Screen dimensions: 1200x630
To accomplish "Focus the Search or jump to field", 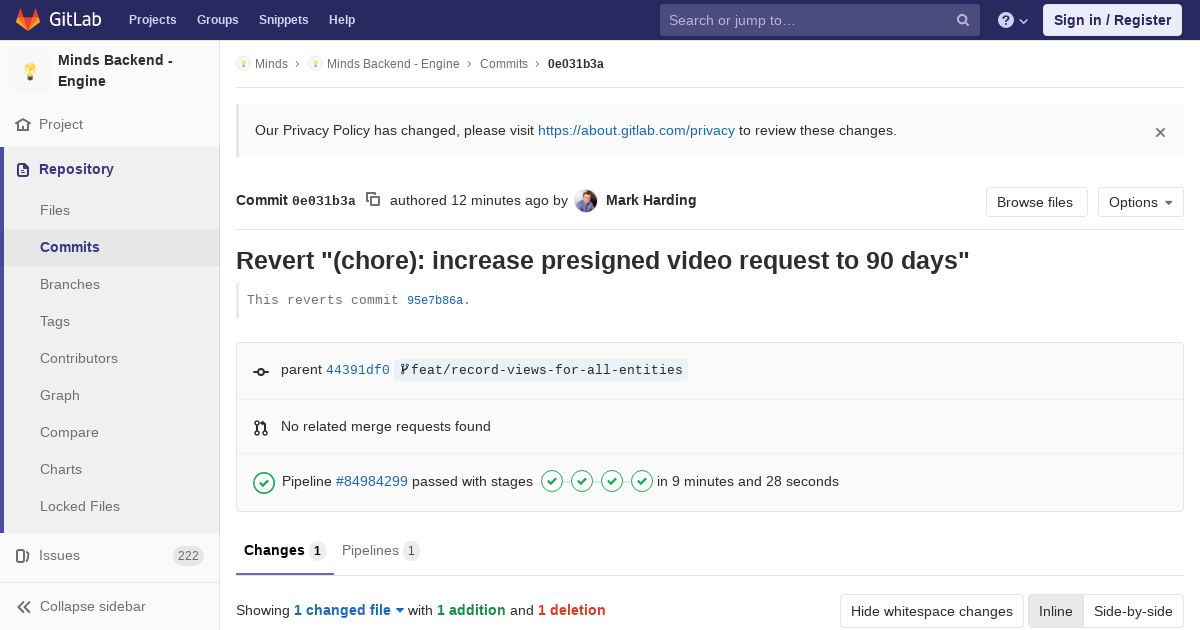I will point(820,20).
